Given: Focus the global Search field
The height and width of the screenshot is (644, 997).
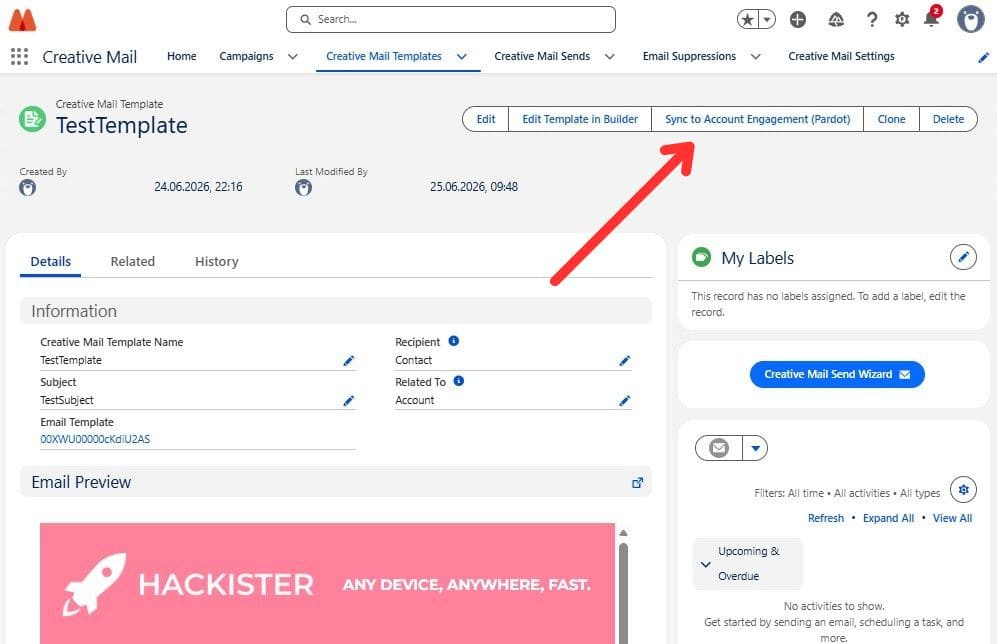Looking at the screenshot, I should pyautogui.click(x=451, y=20).
